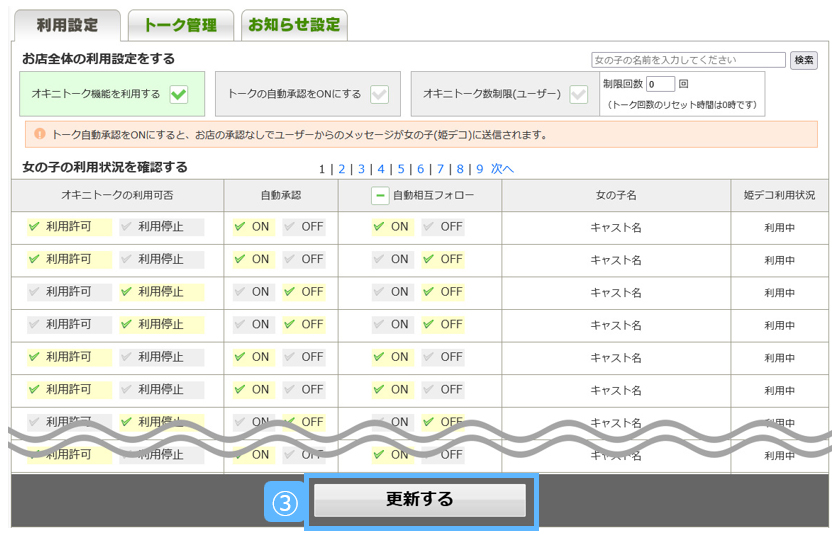Toggle オキニトーク数制限(ユーザー) checkbox
The image size is (837, 535).
click(578, 94)
